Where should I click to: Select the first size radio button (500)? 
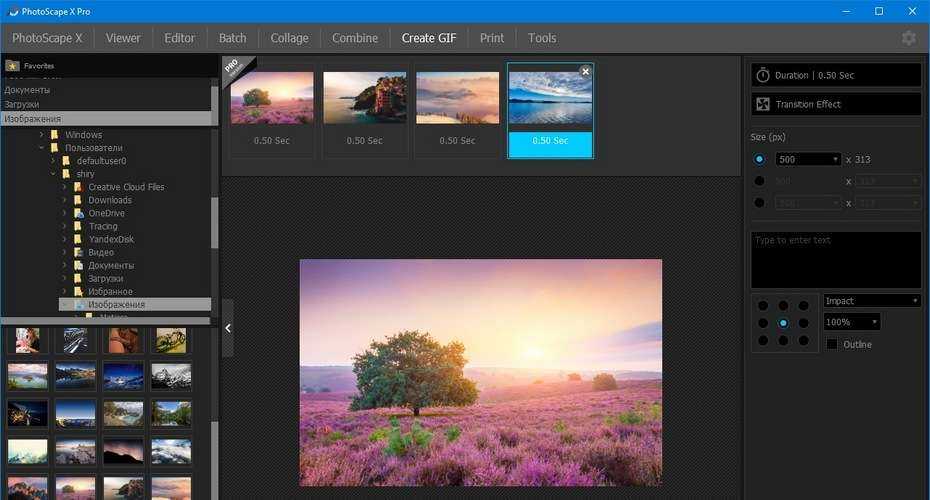pos(759,159)
